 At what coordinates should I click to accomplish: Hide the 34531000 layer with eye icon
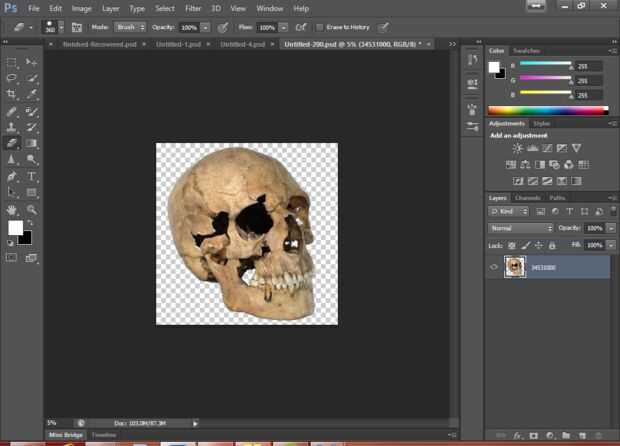(x=494, y=267)
